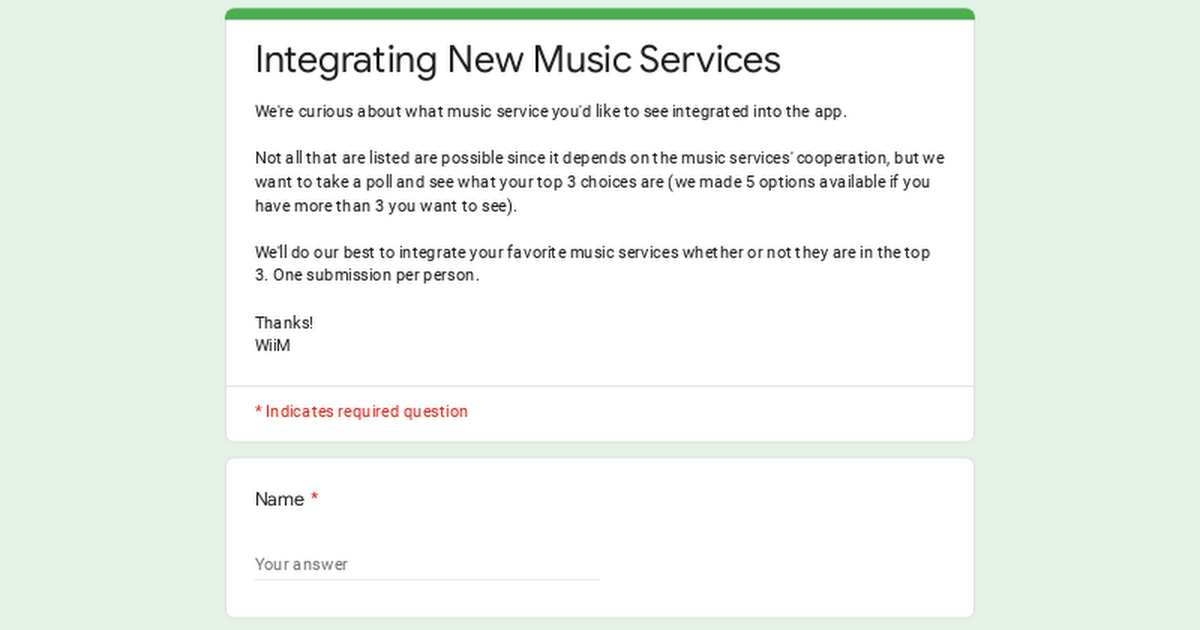
Task: Click the "Thanks!" line
Action: coord(284,323)
